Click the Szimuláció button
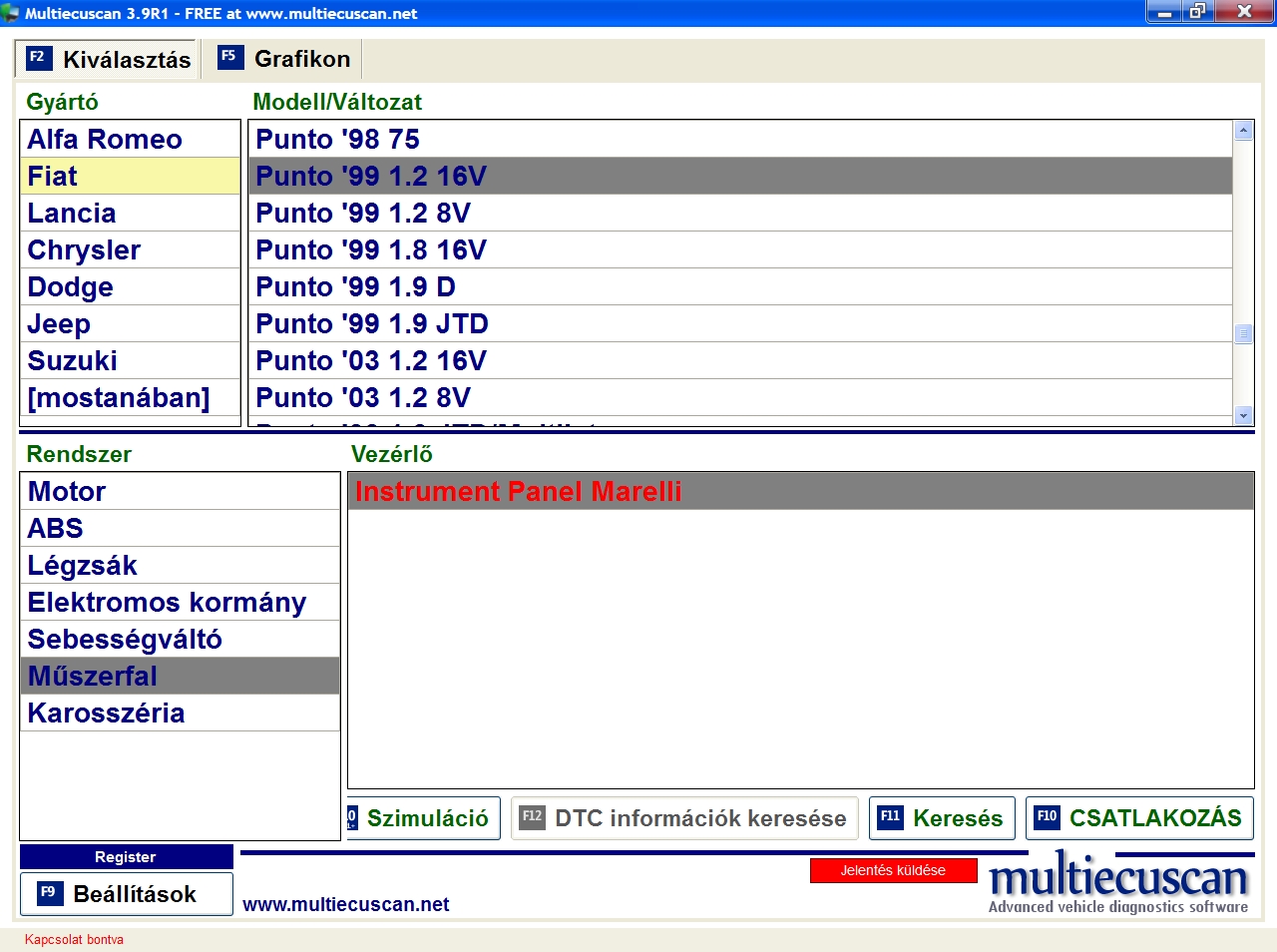Image resolution: width=1277 pixels, height=952 pixels. click(424, 818)
